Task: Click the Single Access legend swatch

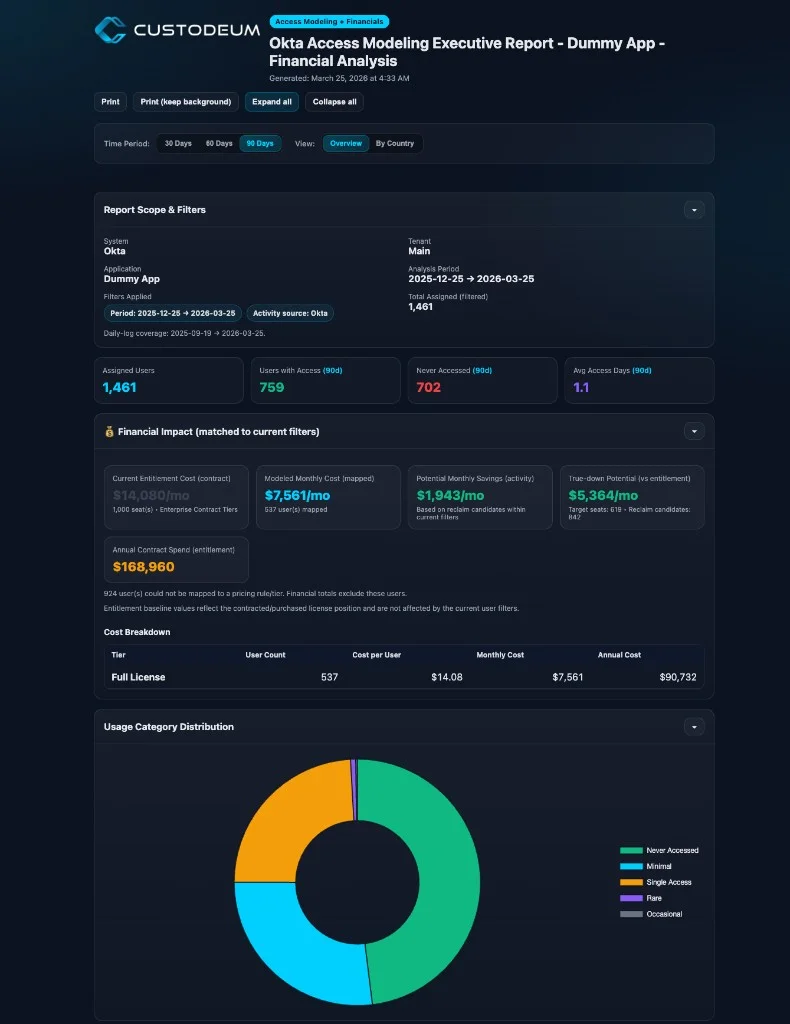Action: [631, 882]
